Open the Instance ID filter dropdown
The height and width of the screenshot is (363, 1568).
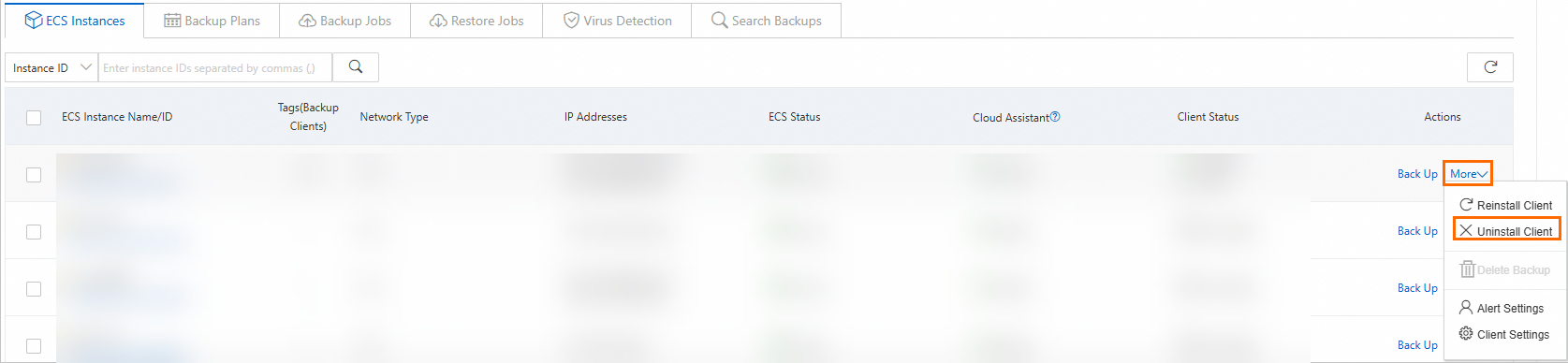tap(51, 67)
